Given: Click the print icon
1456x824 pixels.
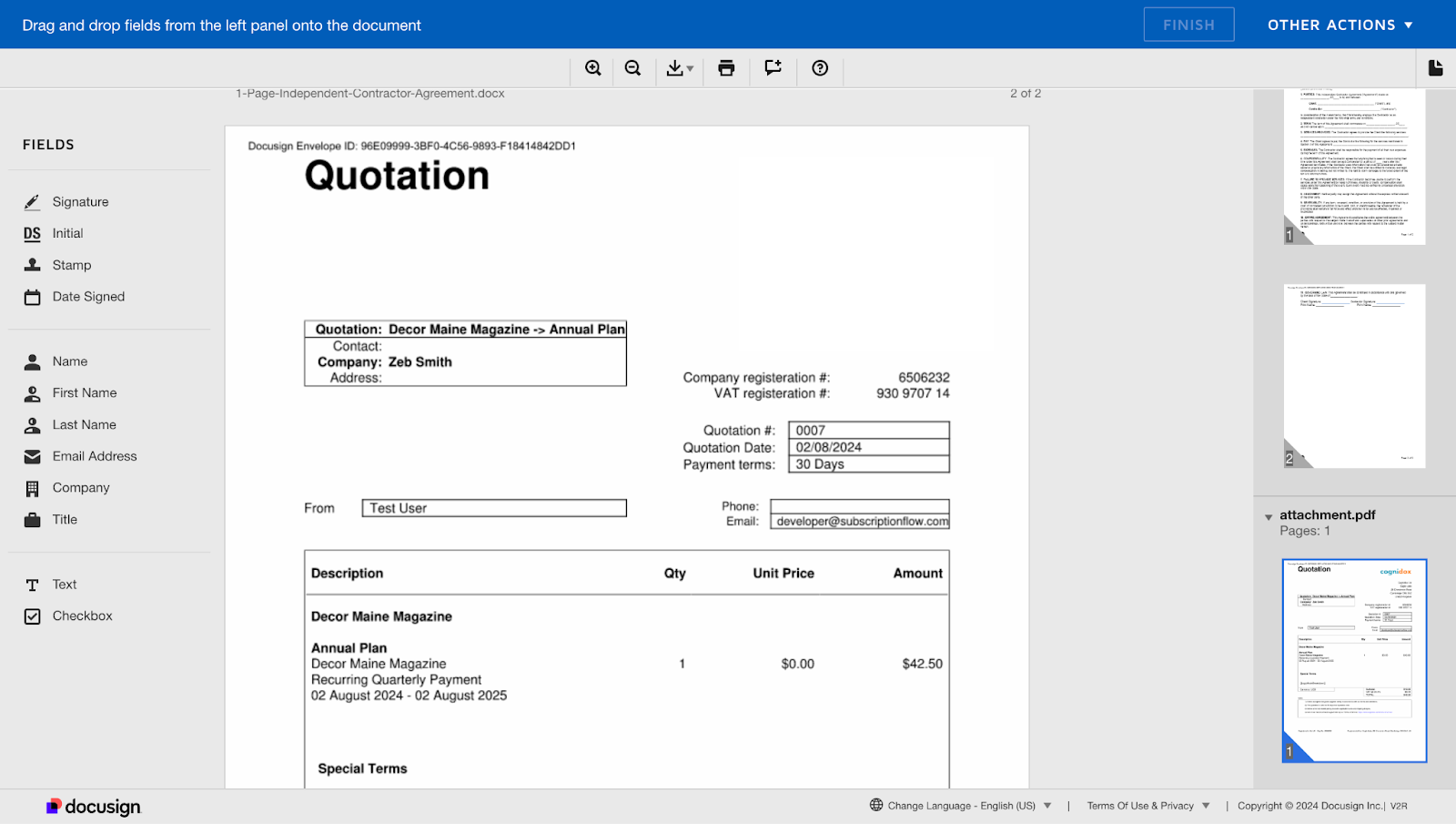Looking at the screenshot, I should (726, 68).
